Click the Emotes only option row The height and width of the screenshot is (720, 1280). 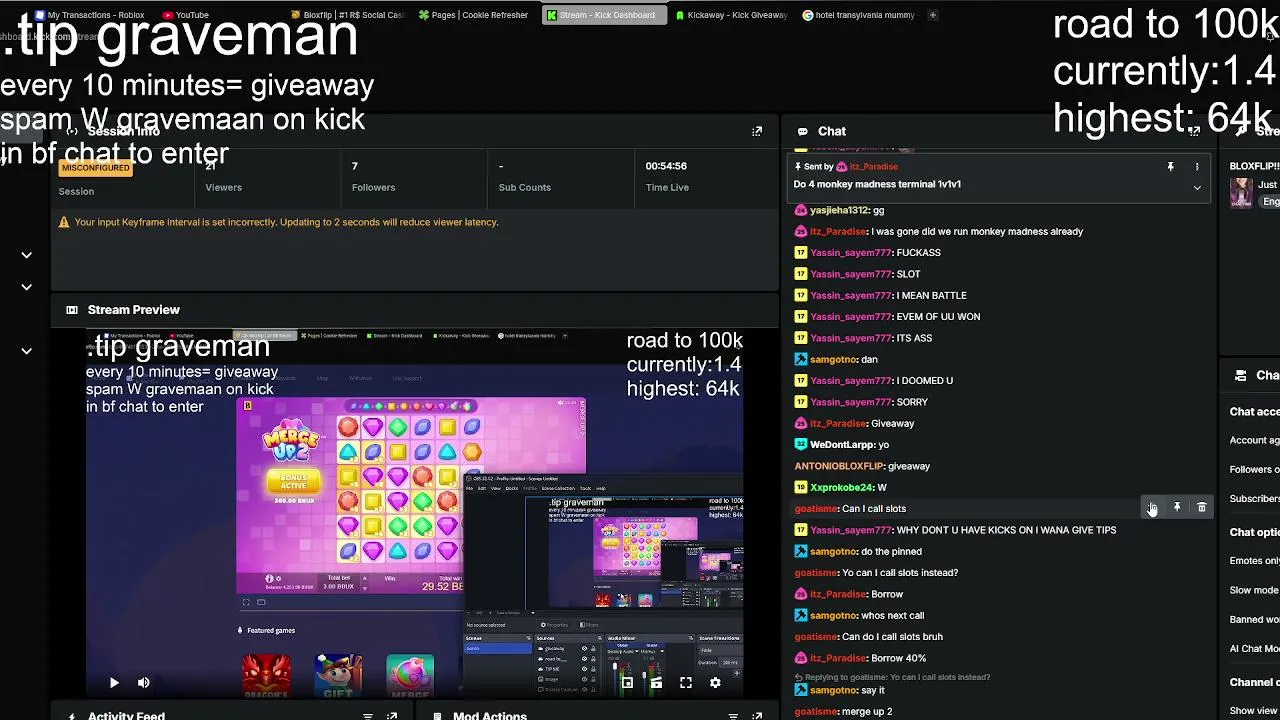click(x=1254, y=561)
